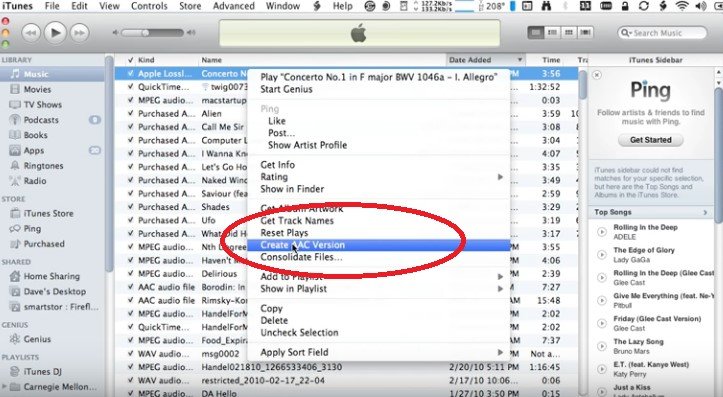Image resolution: width=723 pixels, height=397 pixels.
Task: Open Apps in the sidebar
Action: [34, 150]
